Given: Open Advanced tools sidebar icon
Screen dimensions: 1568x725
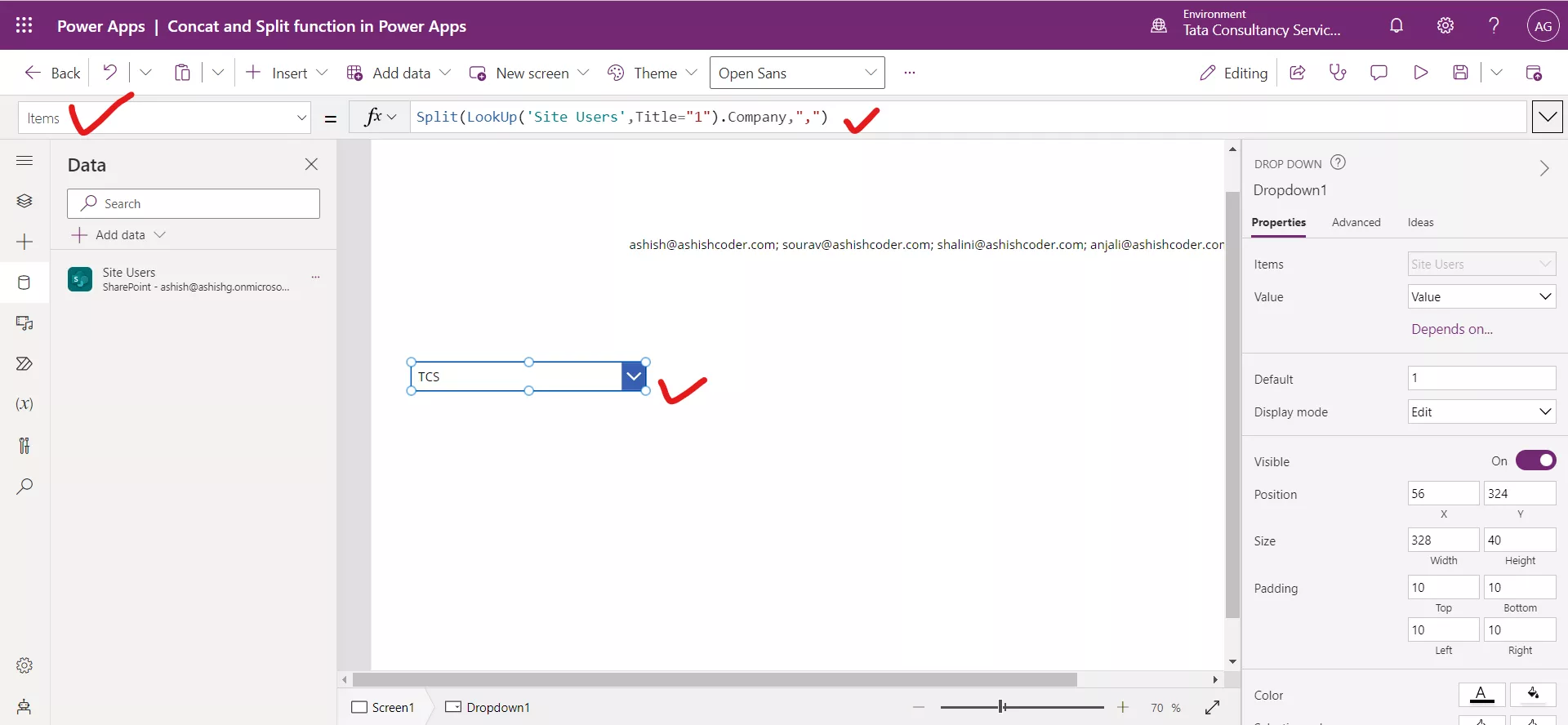Looking at the screenshot, I should click(x=24, y=446).
